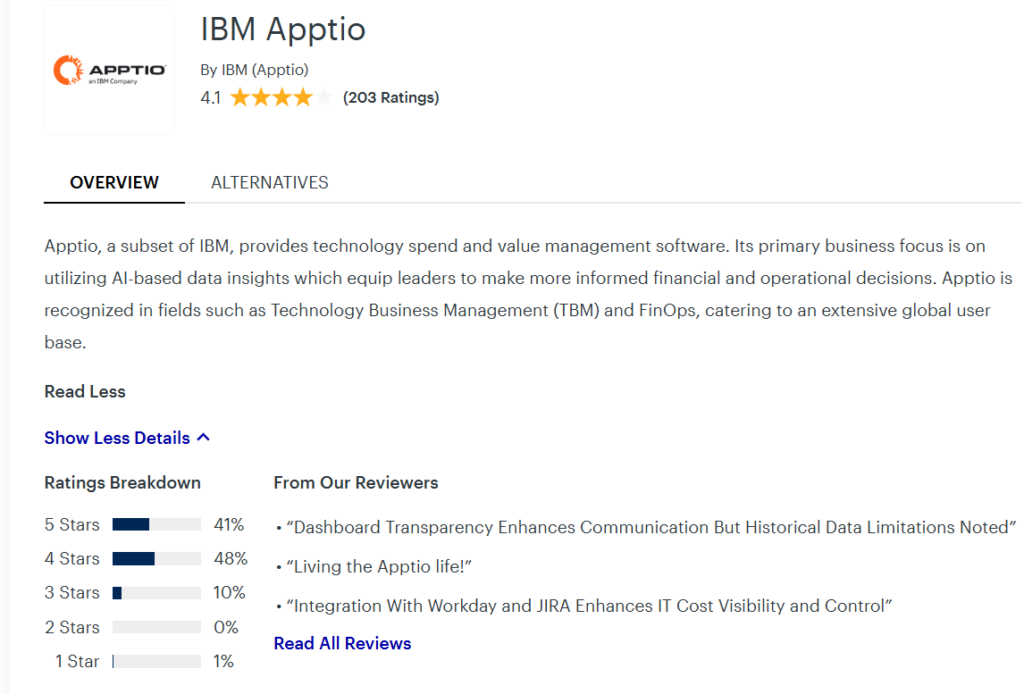This screenshot has height=694, width=1024.
Task: Click the Ratings Breakdown heading
Action: coord(122,483)
